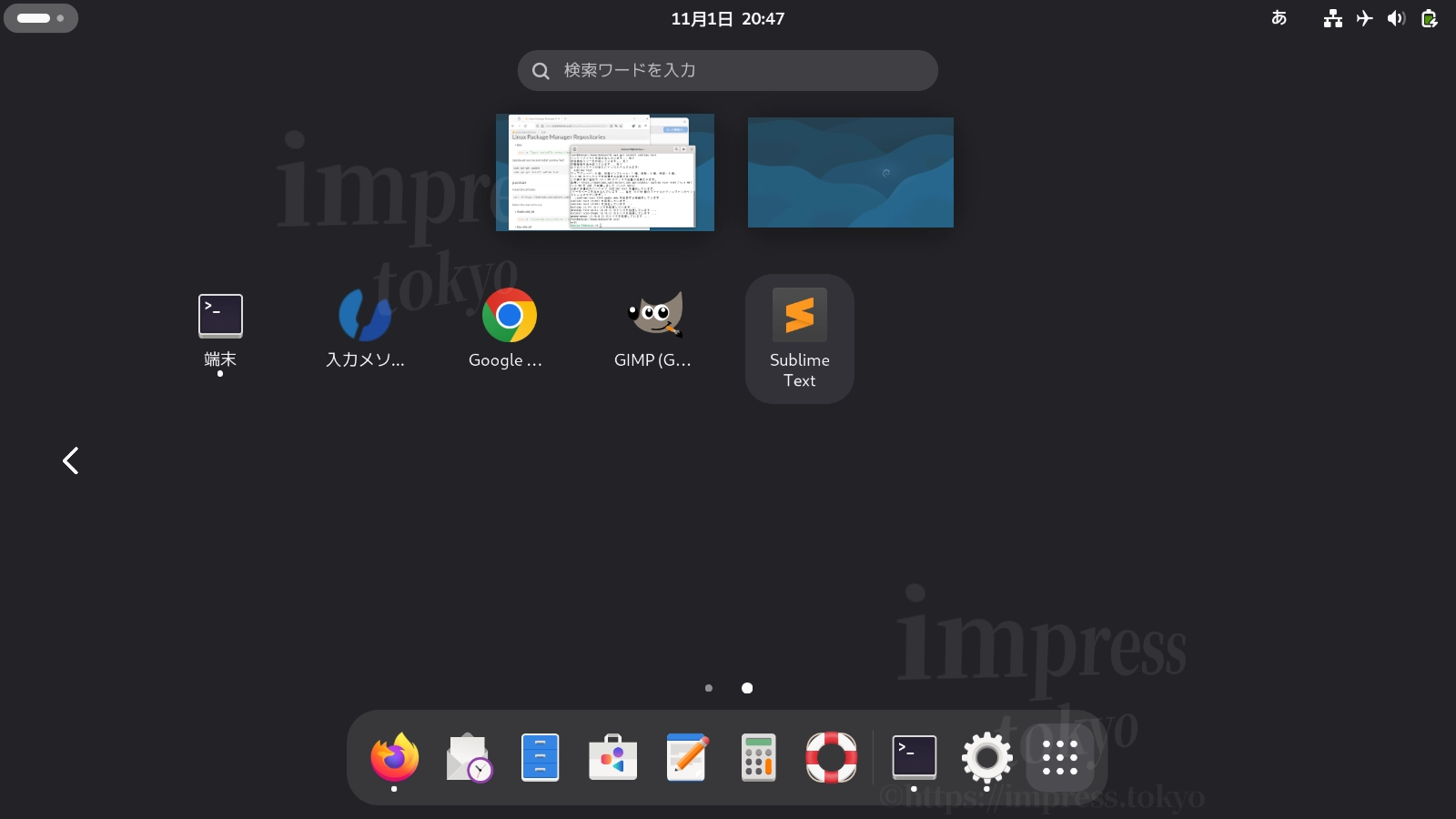The height and width of the screenshot is (819, 1456).
Task: Mute system volume via the speaker icon
Action: [x=1395, y=17]
